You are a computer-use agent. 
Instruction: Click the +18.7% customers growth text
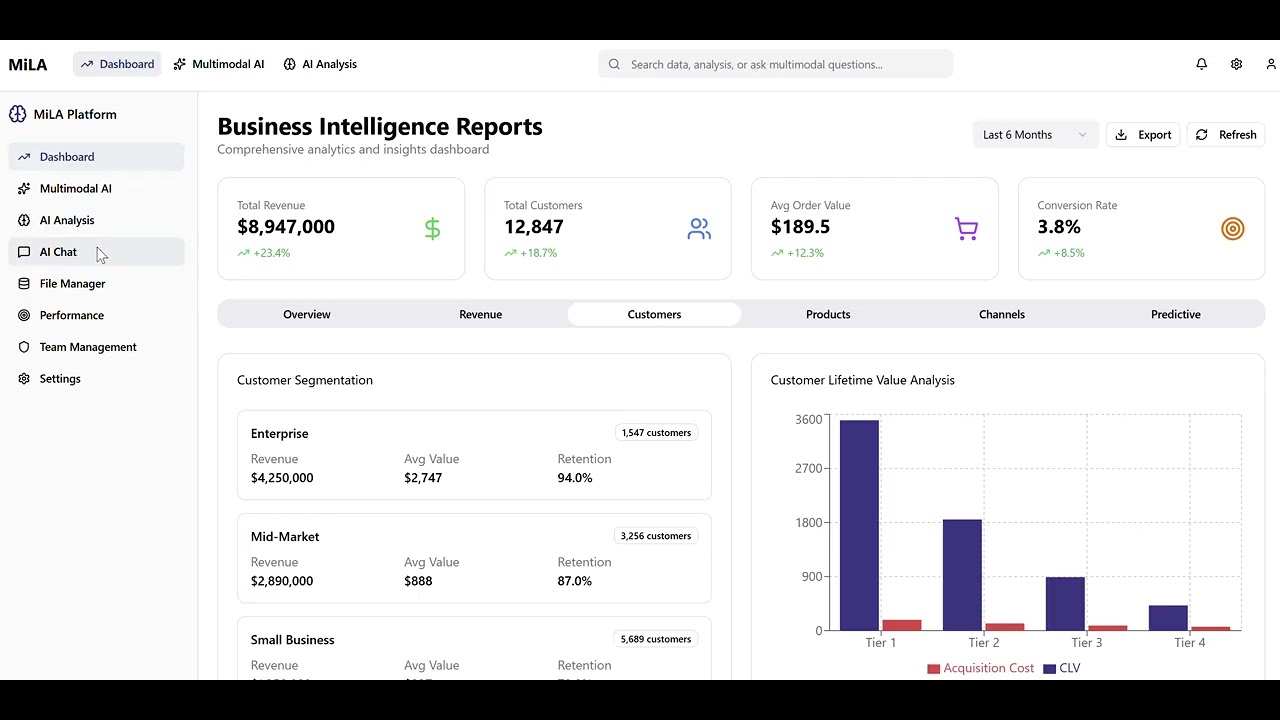[x=539, y=253]
